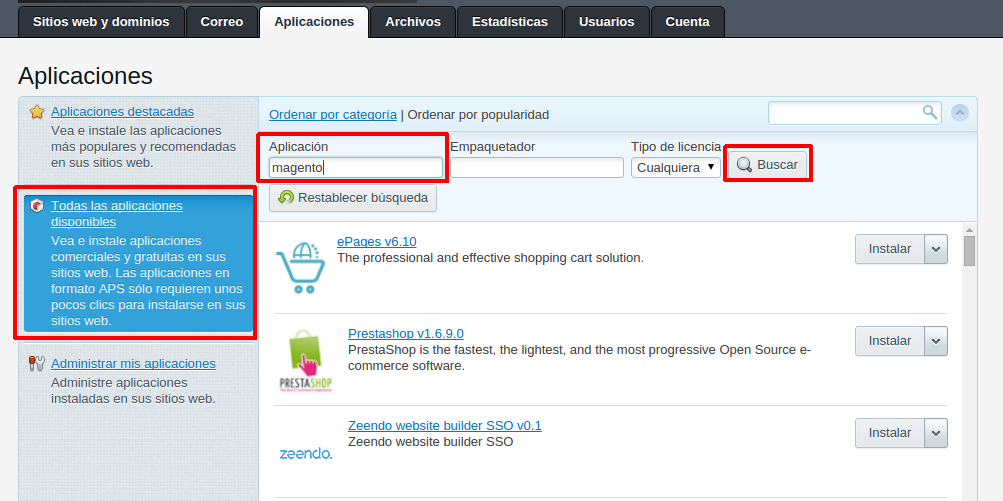Expand the Prestashop Instalar dropdown arrow
1003x501 pixels.
click(x=936, y=341)
